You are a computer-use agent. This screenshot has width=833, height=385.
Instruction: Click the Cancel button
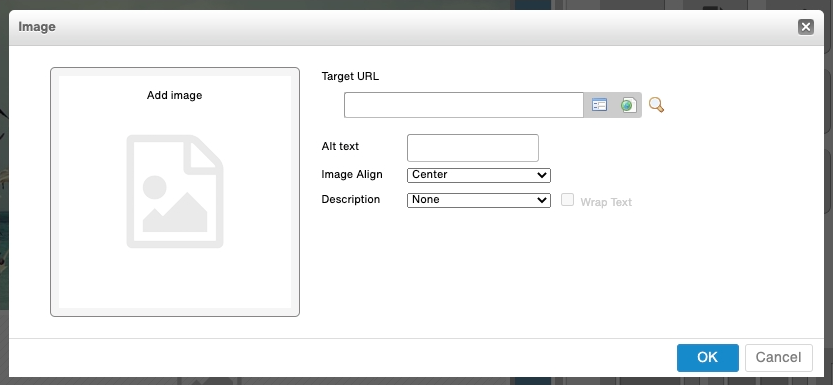point(778,357)
